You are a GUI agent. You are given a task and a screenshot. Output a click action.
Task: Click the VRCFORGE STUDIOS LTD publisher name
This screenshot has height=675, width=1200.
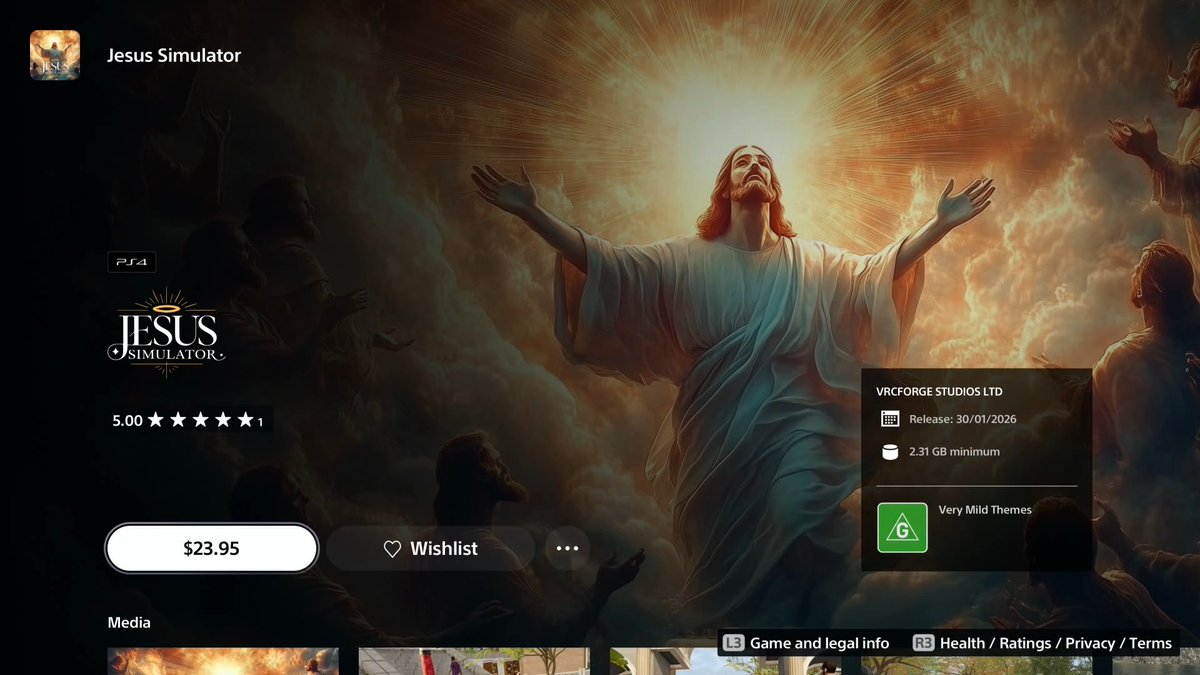[x=939, y=392]
